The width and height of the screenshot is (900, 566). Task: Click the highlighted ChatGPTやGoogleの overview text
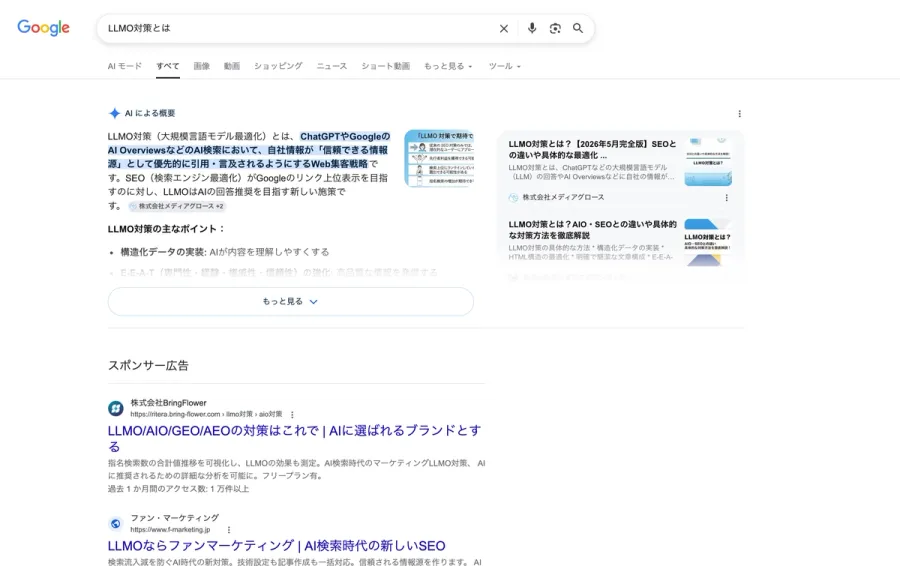(345, 136)
